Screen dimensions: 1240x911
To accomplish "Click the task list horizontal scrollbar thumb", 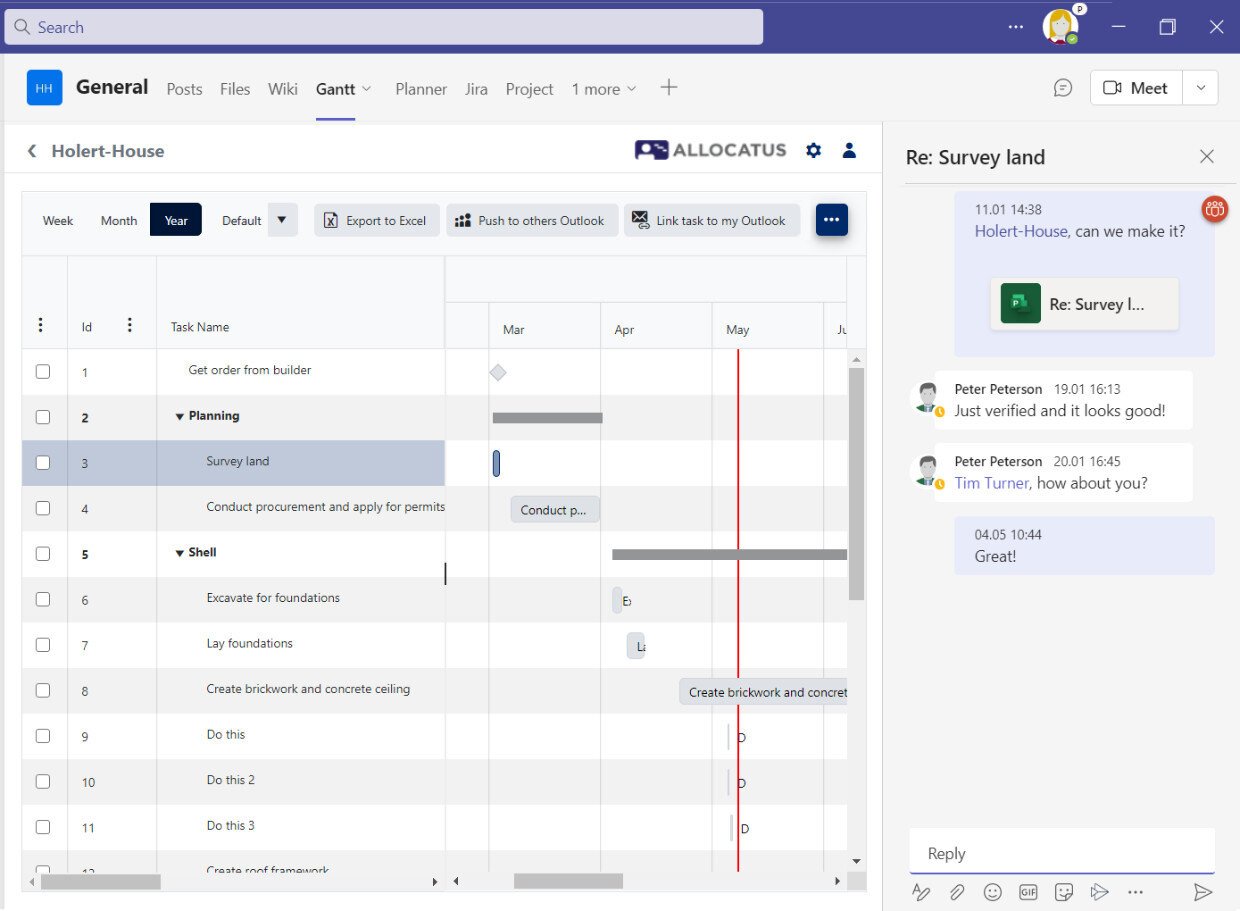I will point(101,881).
